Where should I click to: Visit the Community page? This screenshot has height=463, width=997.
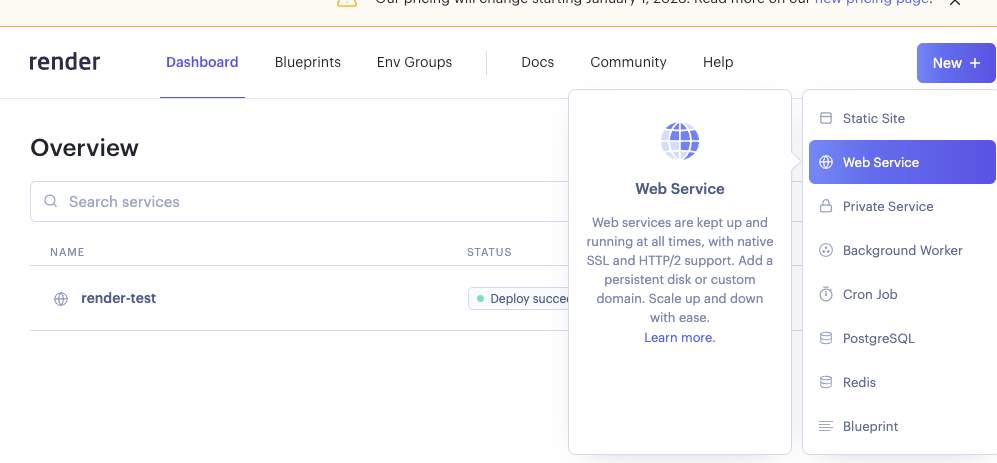pyautogui.click(x=628, y=62)
